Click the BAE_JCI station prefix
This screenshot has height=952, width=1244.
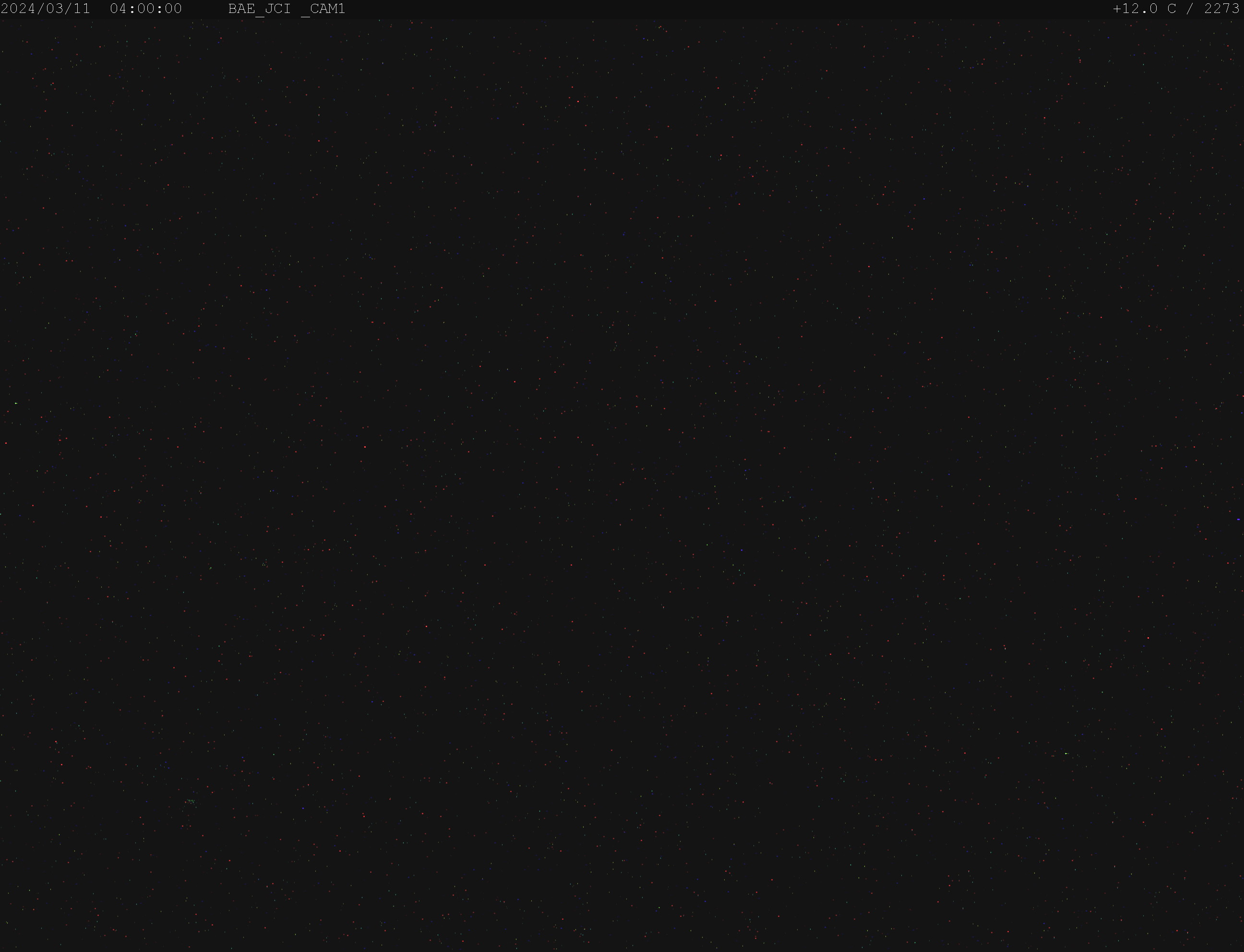point(260,9)
